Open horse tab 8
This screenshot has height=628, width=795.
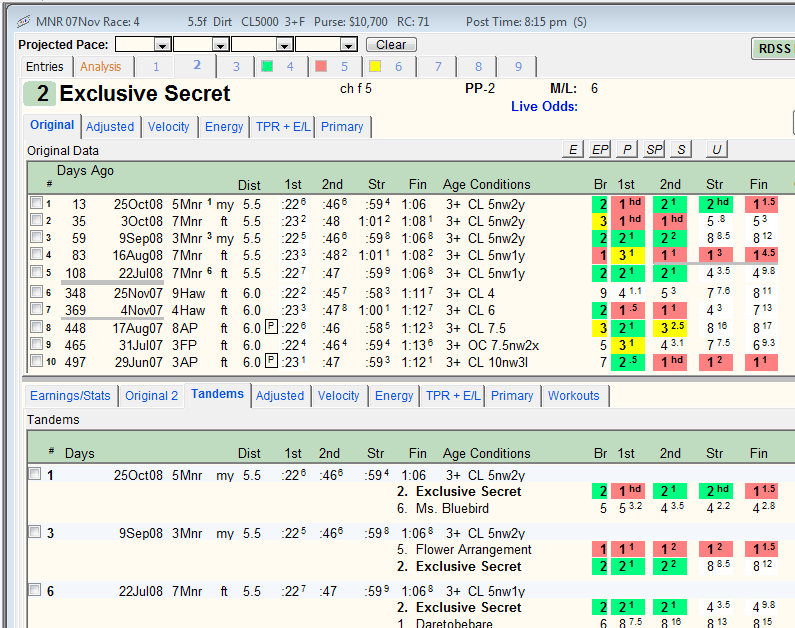coord(478,66)
